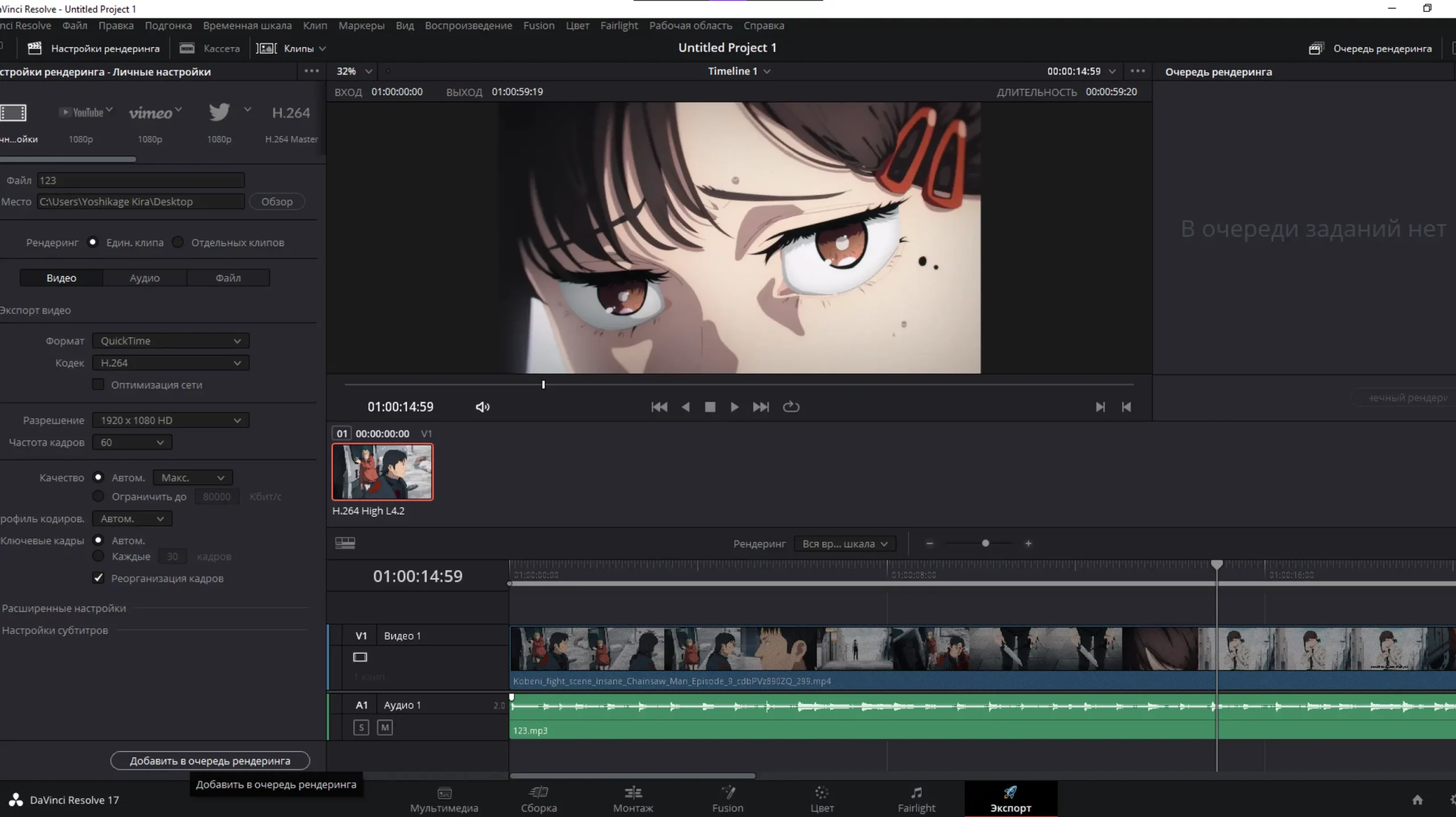Viewport: 1456px width, 817px height.
Task: Click the Кассета tape icon
Action: [187, 48]
